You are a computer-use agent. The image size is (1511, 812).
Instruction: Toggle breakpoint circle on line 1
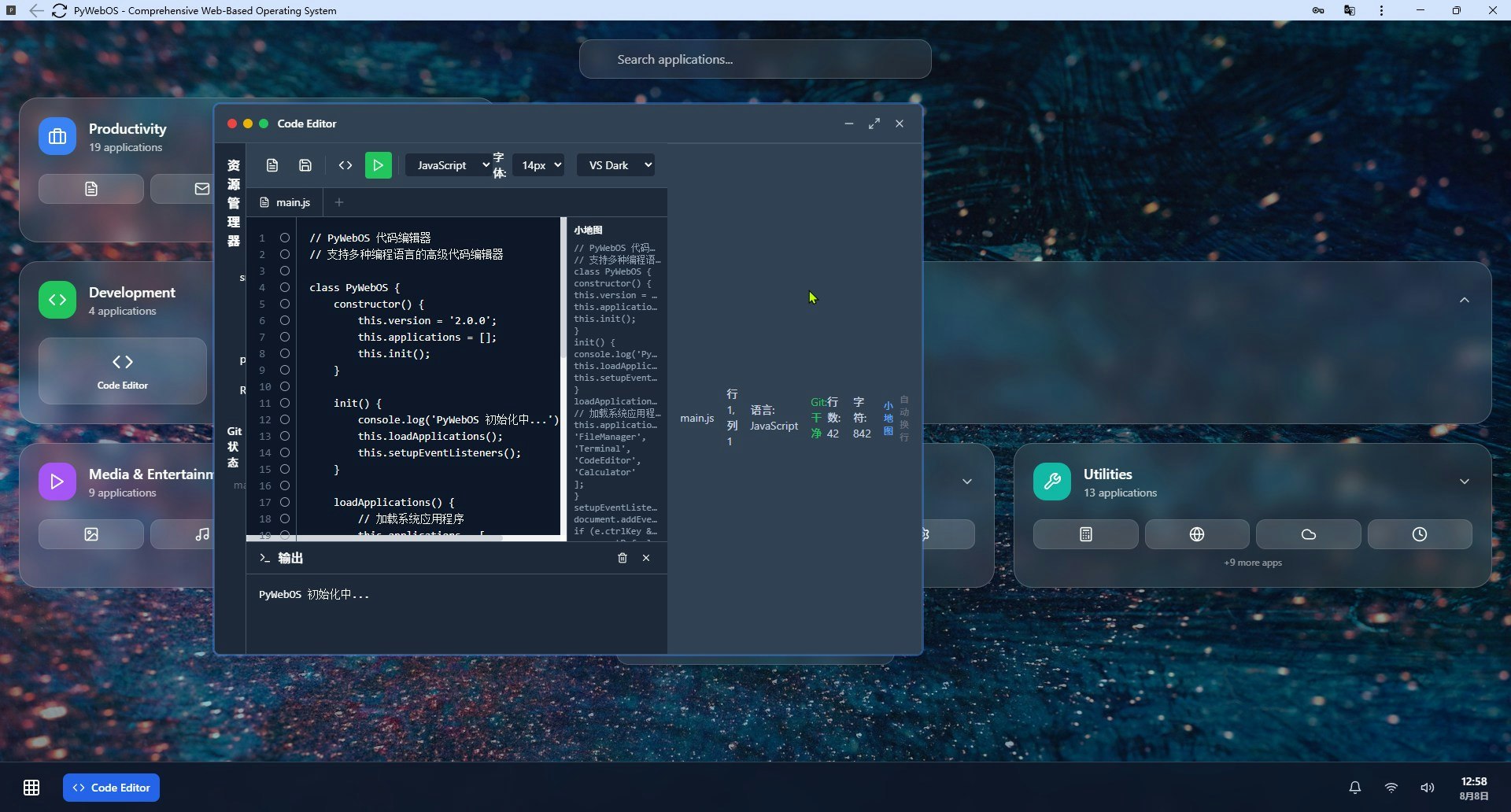click(285, 238)
